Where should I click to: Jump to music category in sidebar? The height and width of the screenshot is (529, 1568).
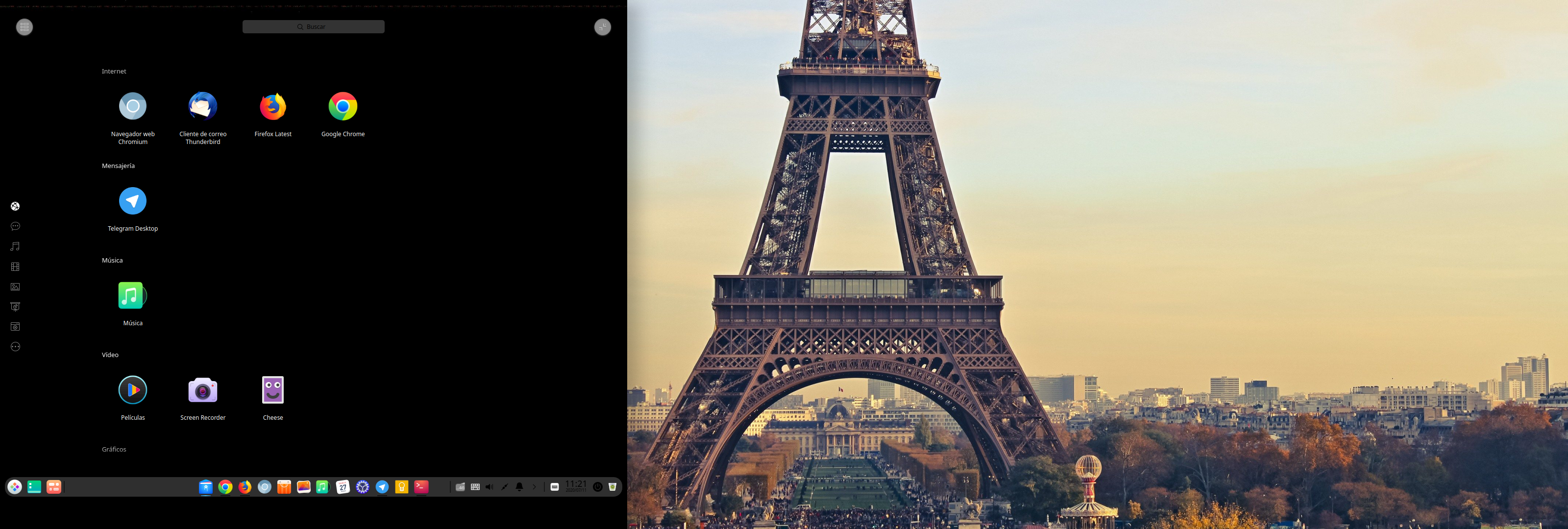click(x=15, y=246)
